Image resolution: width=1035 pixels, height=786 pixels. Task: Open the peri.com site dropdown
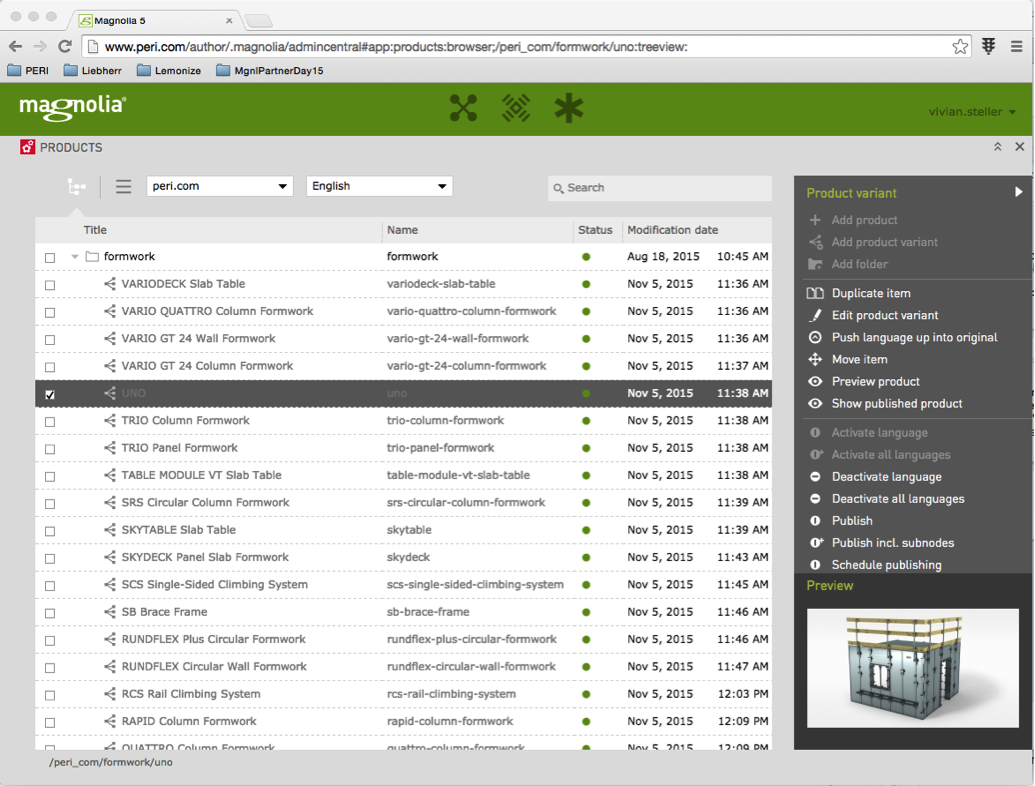[x=219, y=186]
